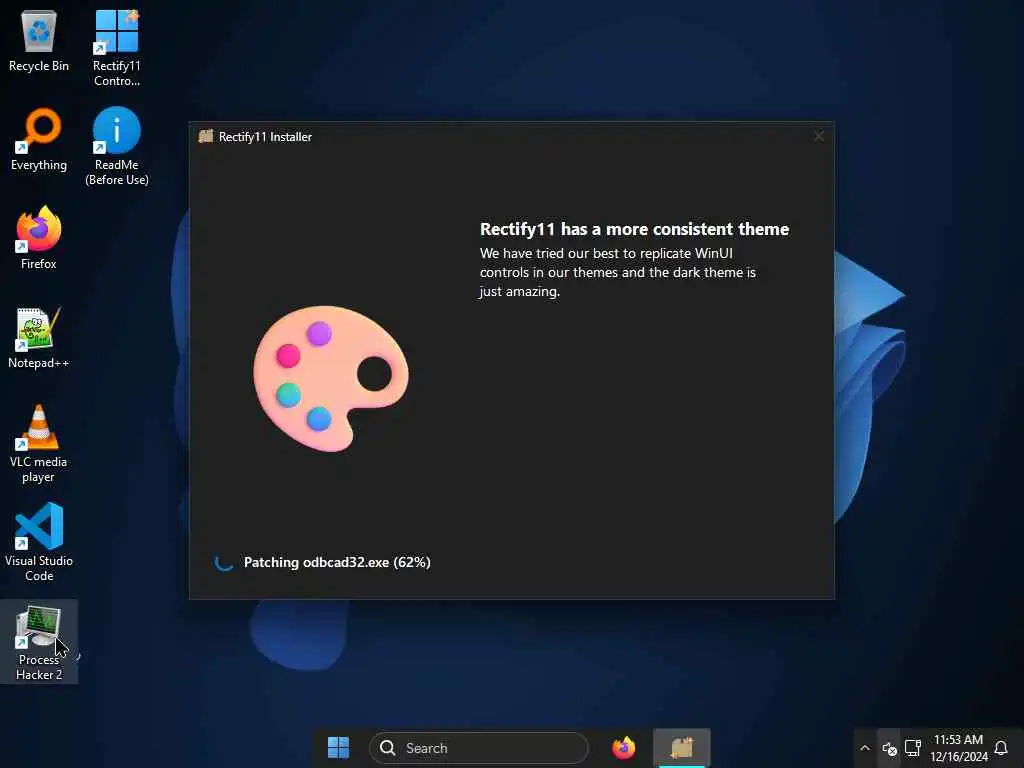Click the 'Rectify11 Installer' window title
Image resolution: width=1024 pixels, height=768 pixels.
pyautogui.click(x=265, y=136)
